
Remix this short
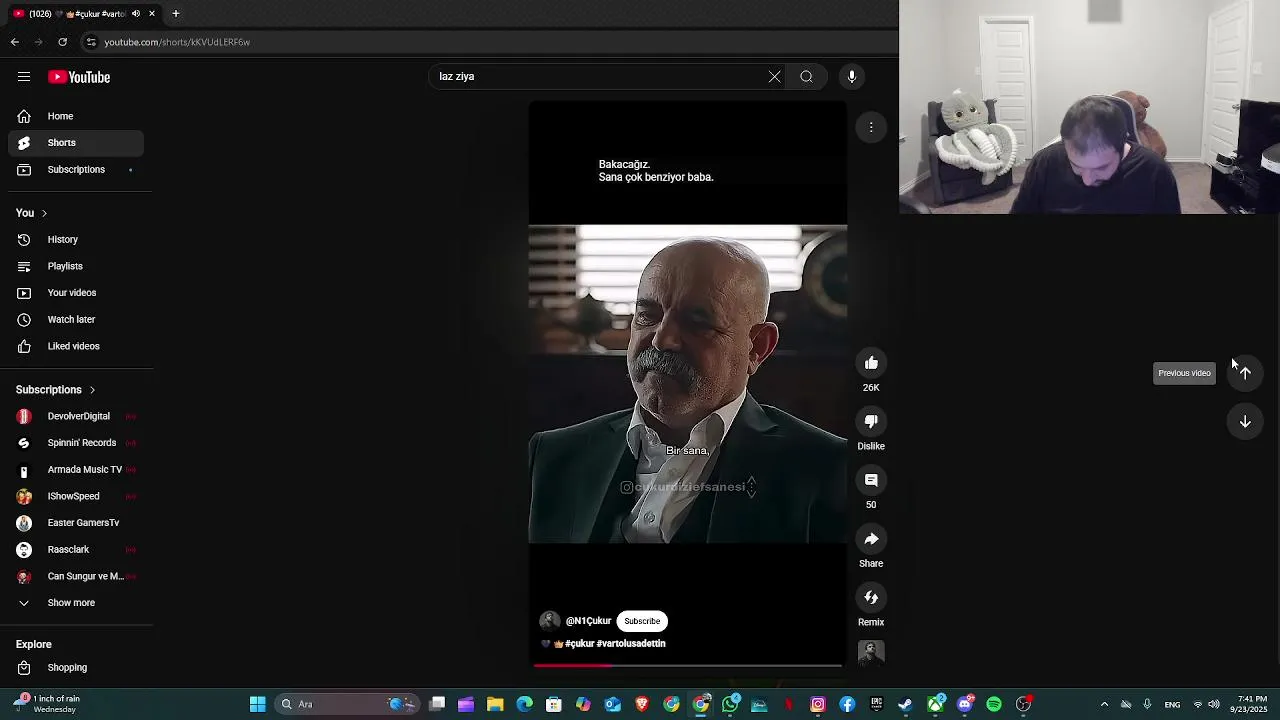(x=871, y=598)
